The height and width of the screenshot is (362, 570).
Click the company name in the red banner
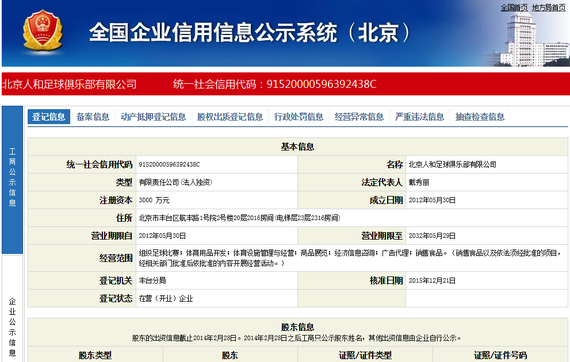69,84
